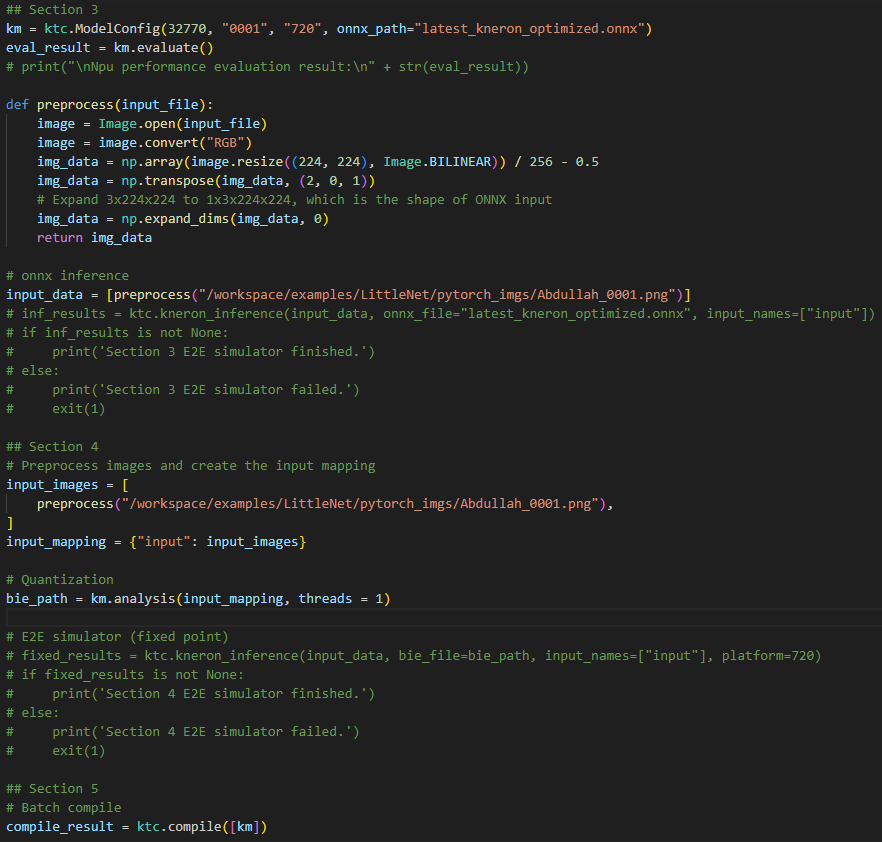882x842 pixels.
Task: Click the 'latest_kneron_optimized.onnx' string in ModelConfig
Action: (x=530, y=29)
